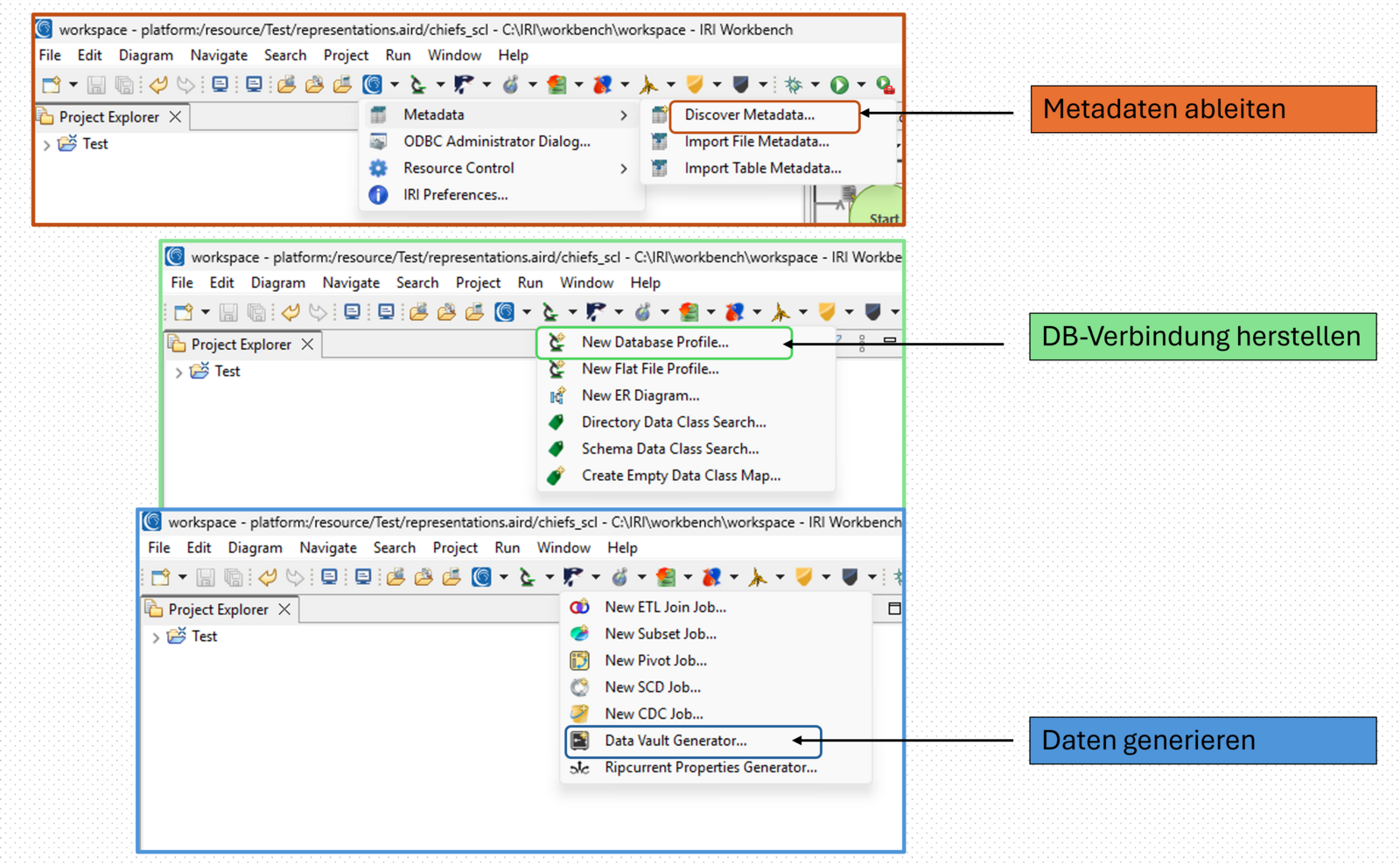1400x864 pixels.
Task: Expand the Test project in top window
Action: pyautogui.click(x=46, y=145)
